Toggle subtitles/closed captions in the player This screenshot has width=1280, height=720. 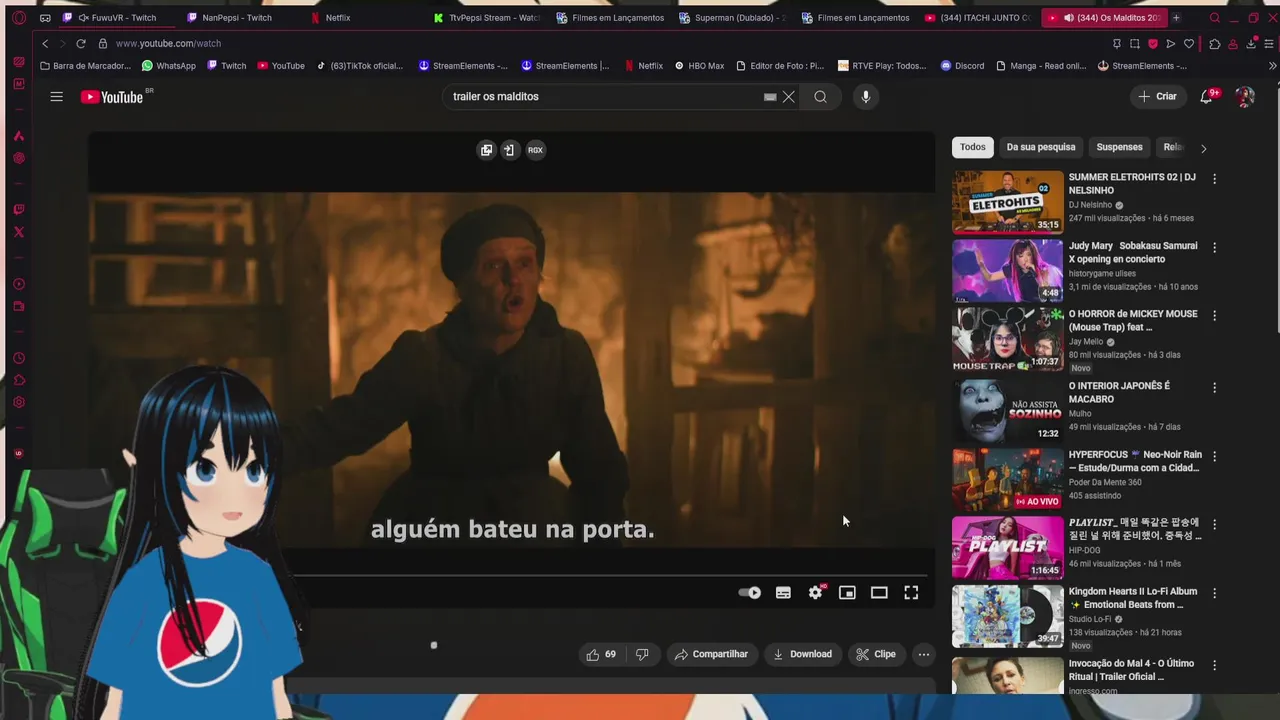(x=783, y=593)
